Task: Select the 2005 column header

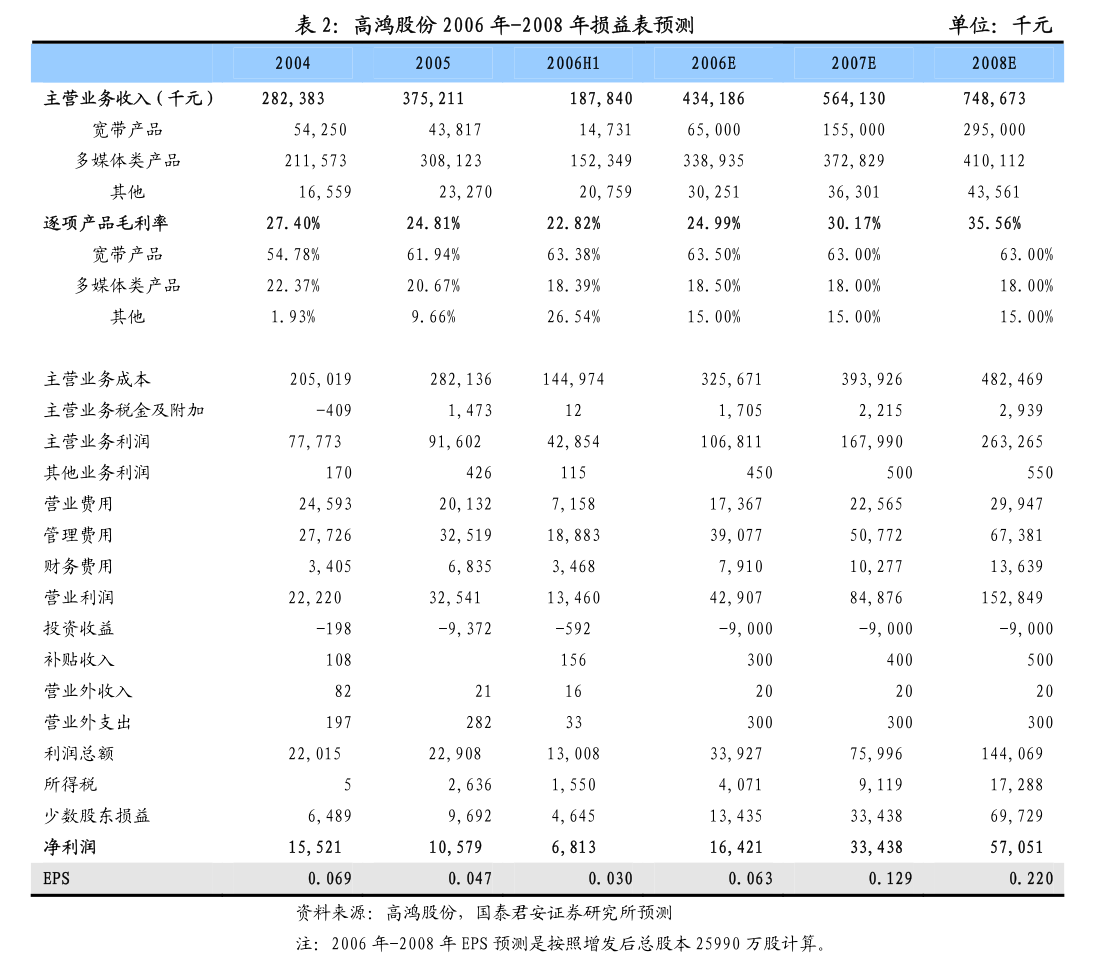Action: coord(433,63)
